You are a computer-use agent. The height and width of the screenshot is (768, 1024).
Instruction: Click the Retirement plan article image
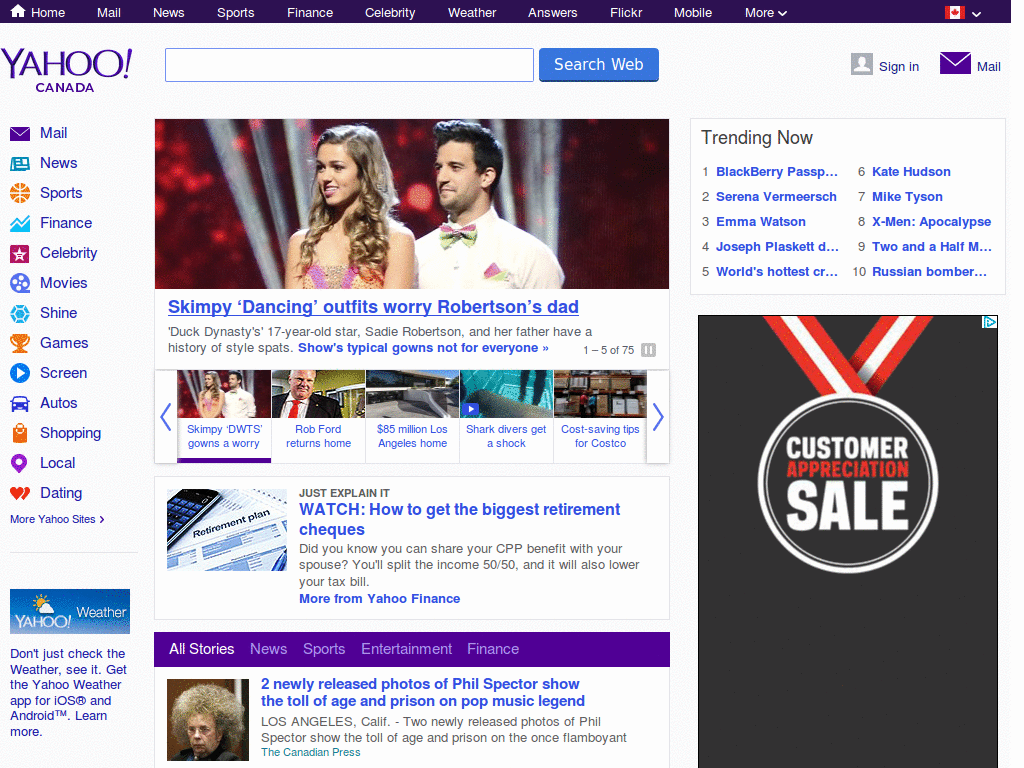coord(227,530)
